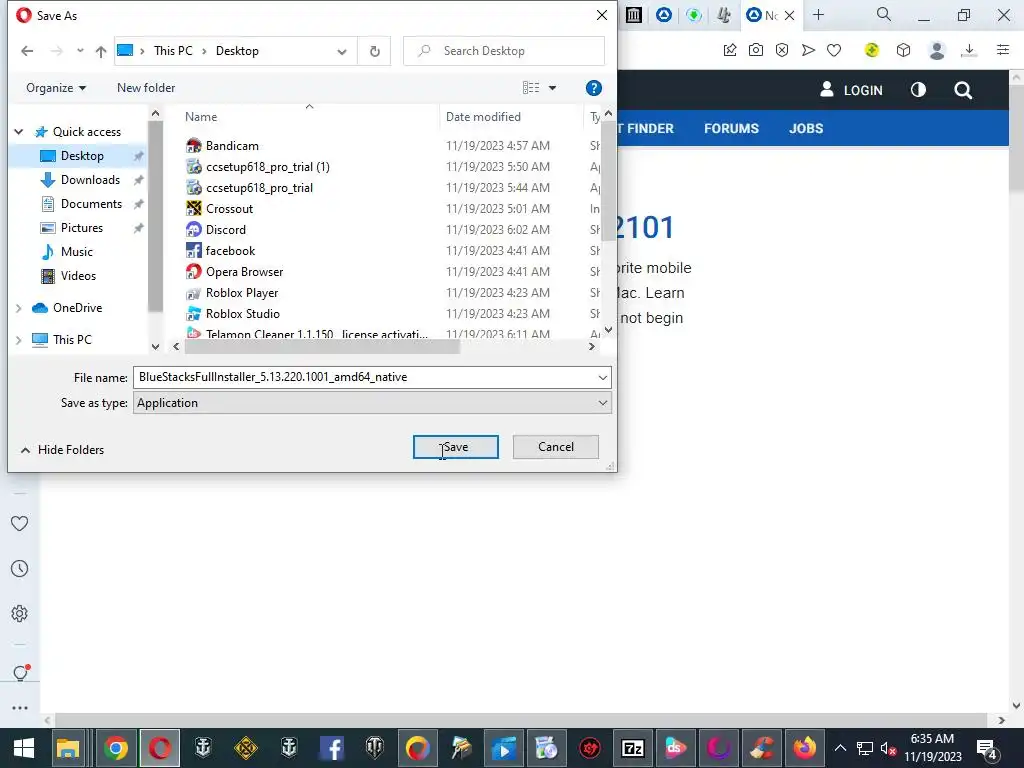This screenshot has width=1024, height=768.
Task: Cancel the Save As dialog
Action: [556, 447]
